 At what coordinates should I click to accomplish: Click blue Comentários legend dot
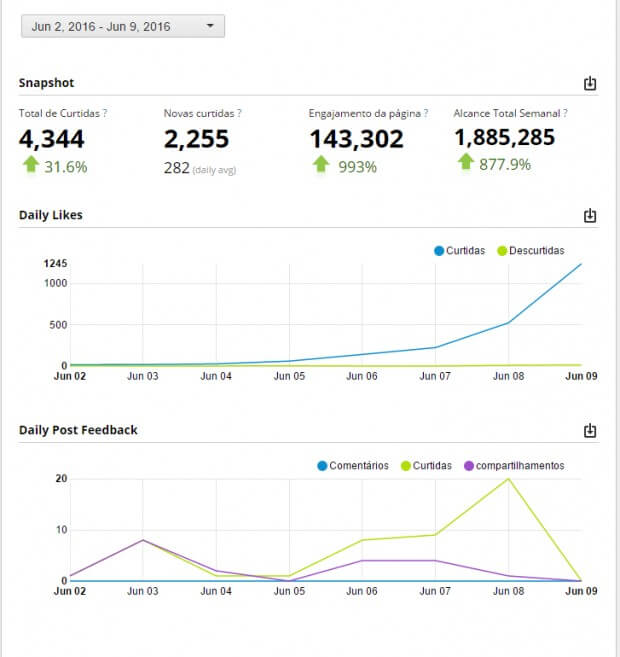[x=322, y=466]
